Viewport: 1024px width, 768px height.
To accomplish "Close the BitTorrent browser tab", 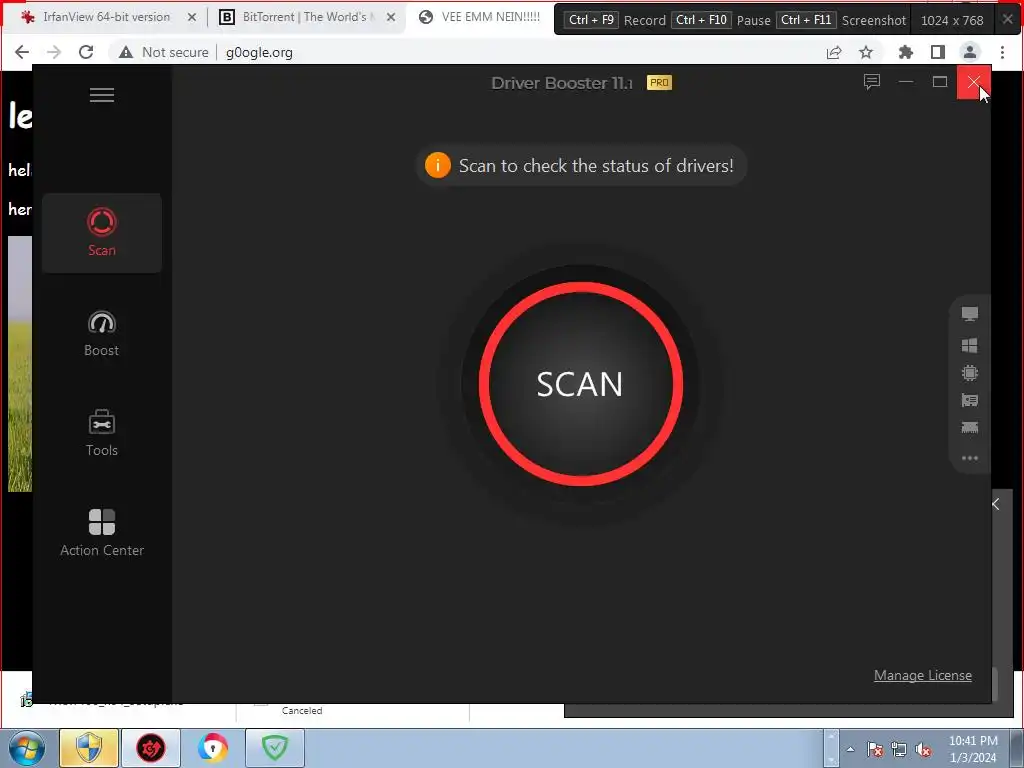I will tap(391, 17).
